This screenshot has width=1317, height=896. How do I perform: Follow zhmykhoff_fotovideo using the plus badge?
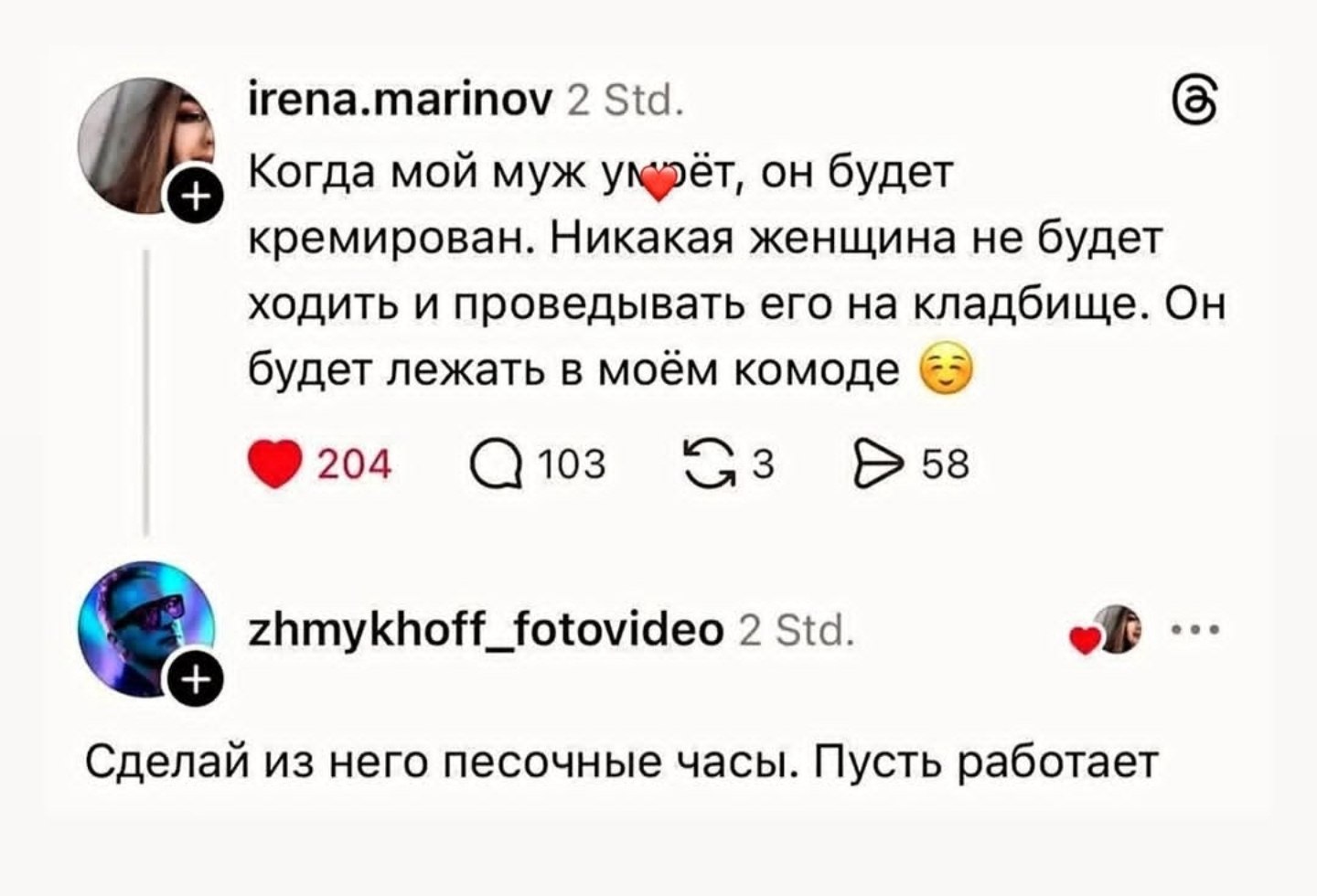pos(193,681)
